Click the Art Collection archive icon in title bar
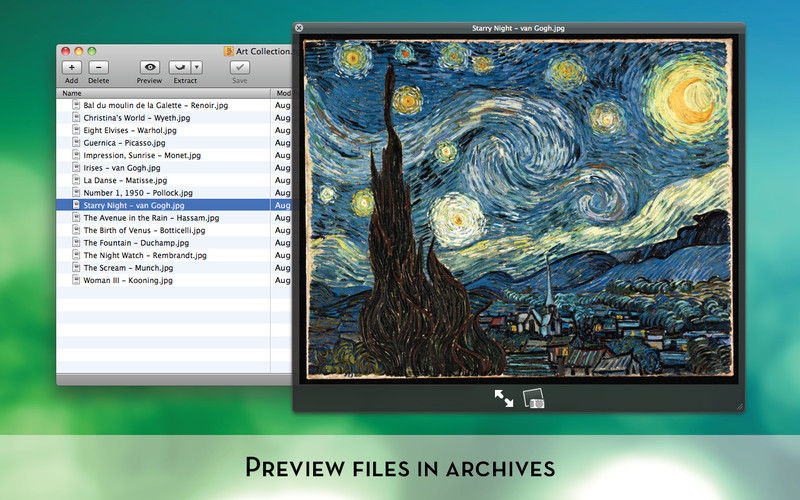 (229, 51)
